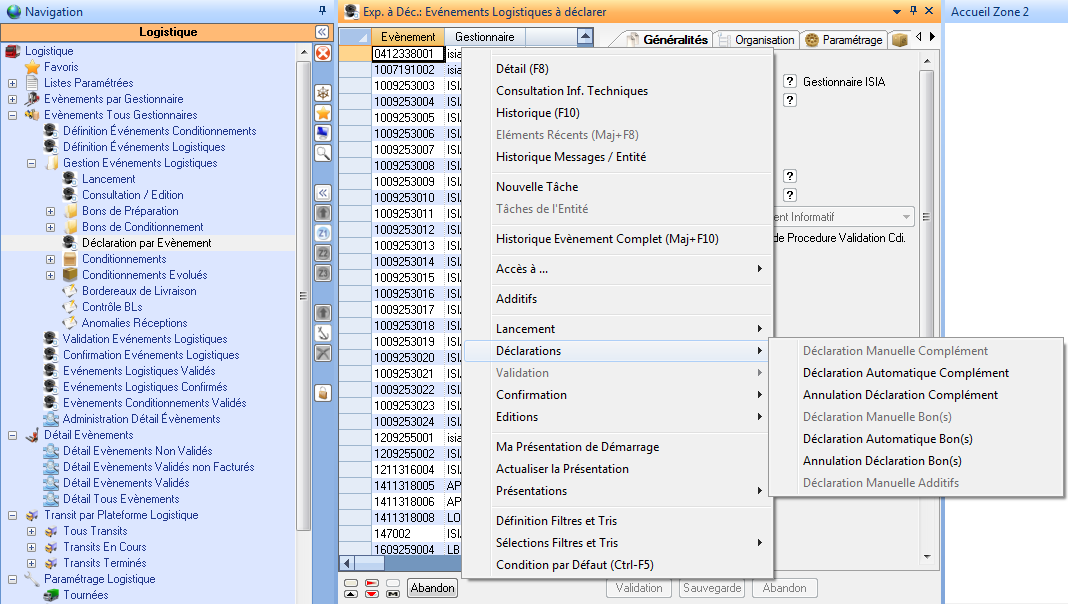This screenshot has height=604, width=1068.
Task: Collapse the Gestion Evénements Logistiques node
Action: pyautogui.click(x=31, y=163)
